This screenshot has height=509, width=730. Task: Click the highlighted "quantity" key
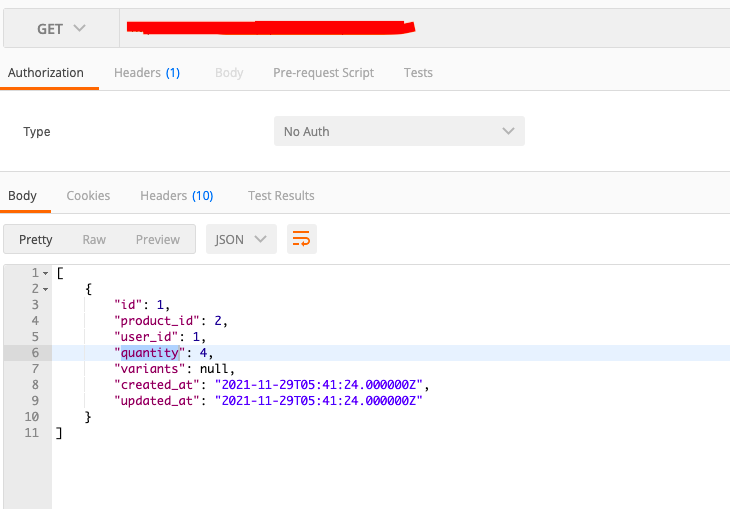coord(149,353)
